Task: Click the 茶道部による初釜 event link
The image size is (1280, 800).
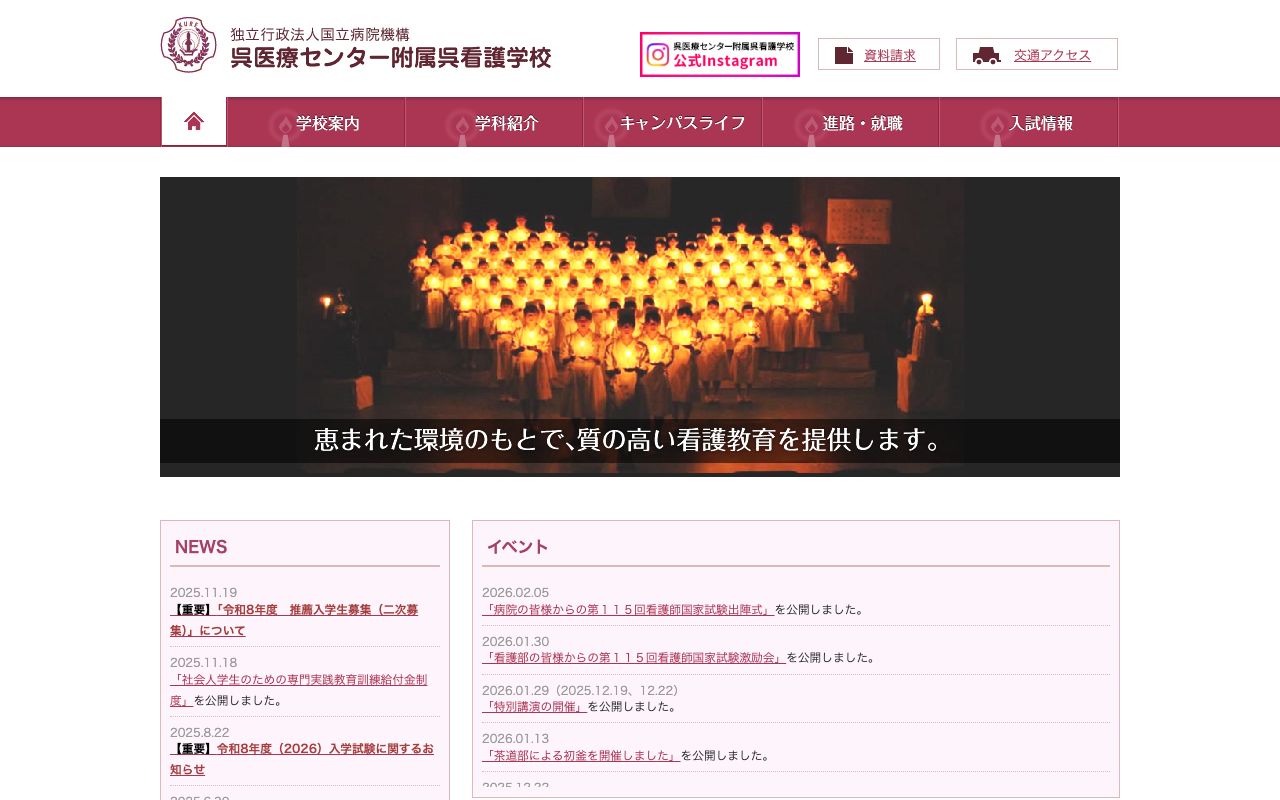Action: click(580, 755)
